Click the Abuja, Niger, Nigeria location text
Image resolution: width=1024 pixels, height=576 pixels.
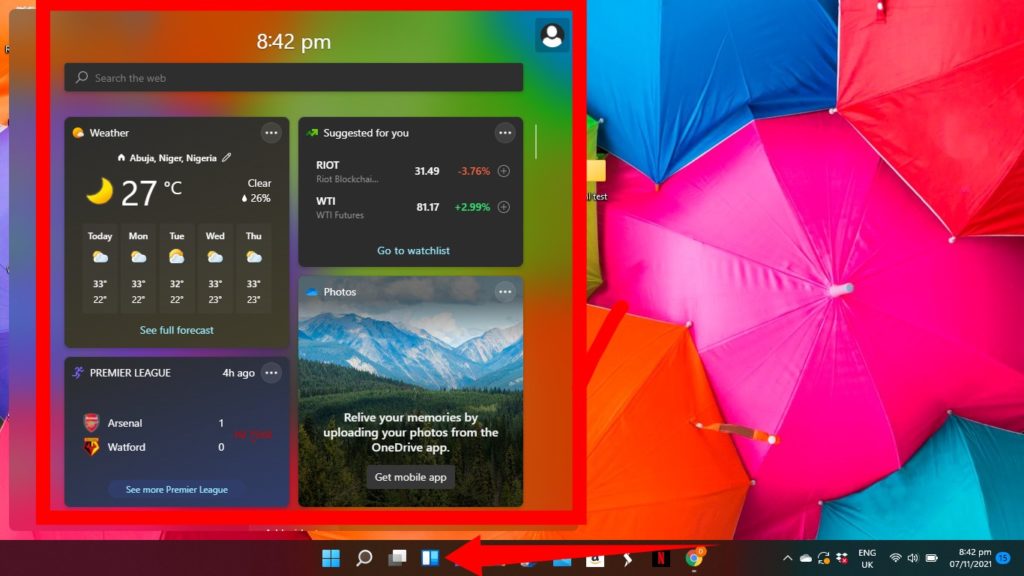coord(172,157)
